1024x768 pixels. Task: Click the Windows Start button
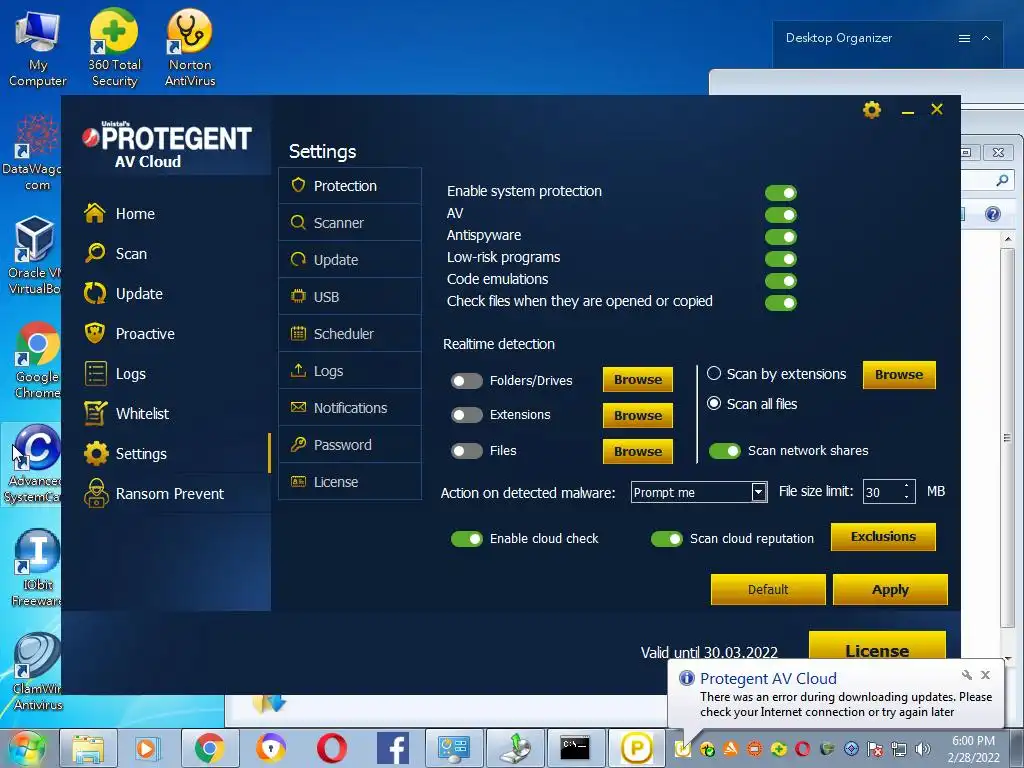coord(27,748)
